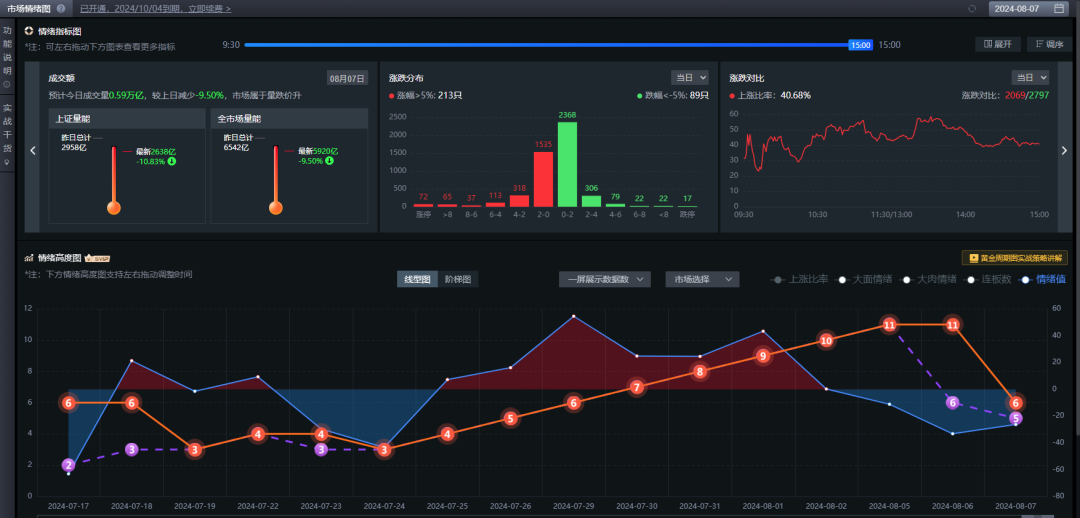Click the 2024-07-29 x-axis date label
This screenshot has width=1080, height=518.
[574, 506]
